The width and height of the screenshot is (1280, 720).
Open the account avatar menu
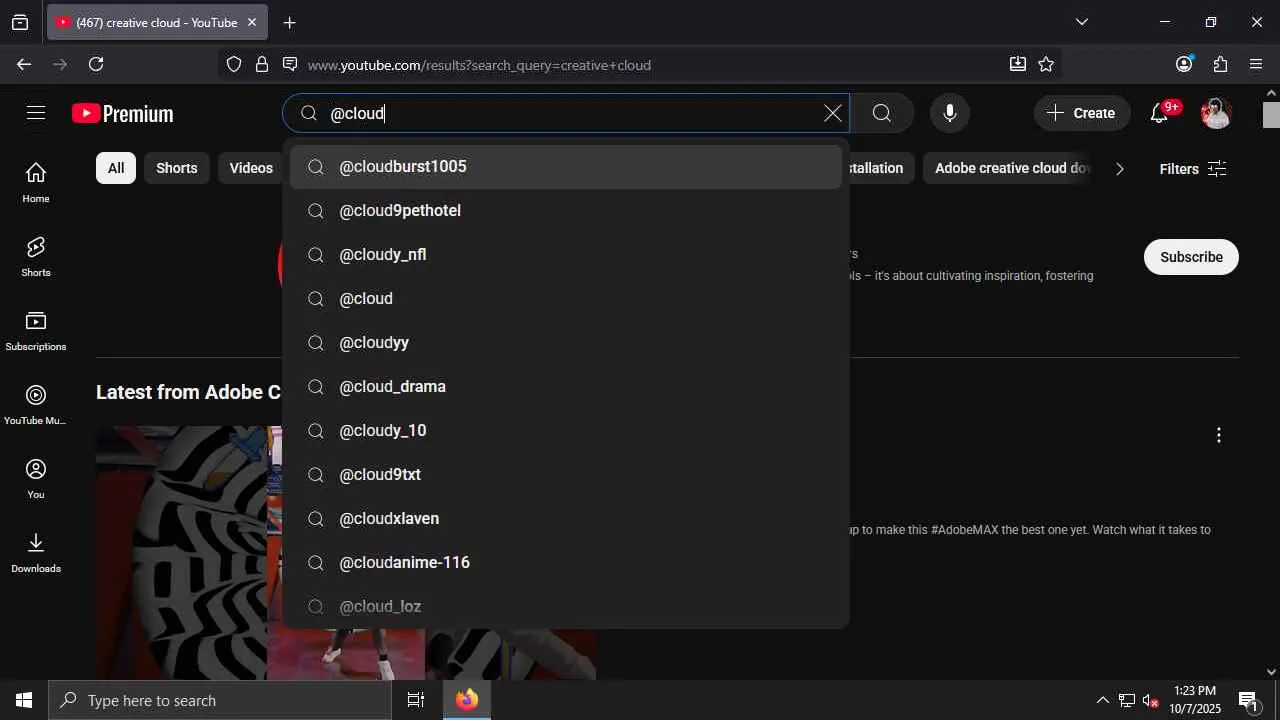pos(1216,113)
